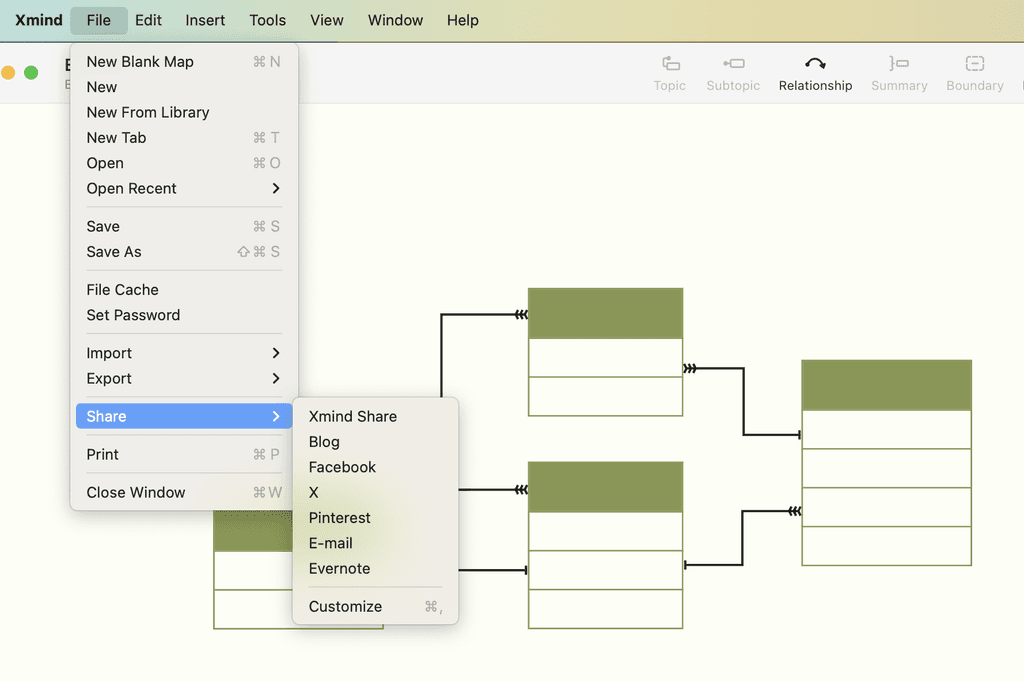Send the map to Evernote
Image resolution: width=1024 pixels, height=682 pixels.
pyautogui.click(x=340, y=568)
